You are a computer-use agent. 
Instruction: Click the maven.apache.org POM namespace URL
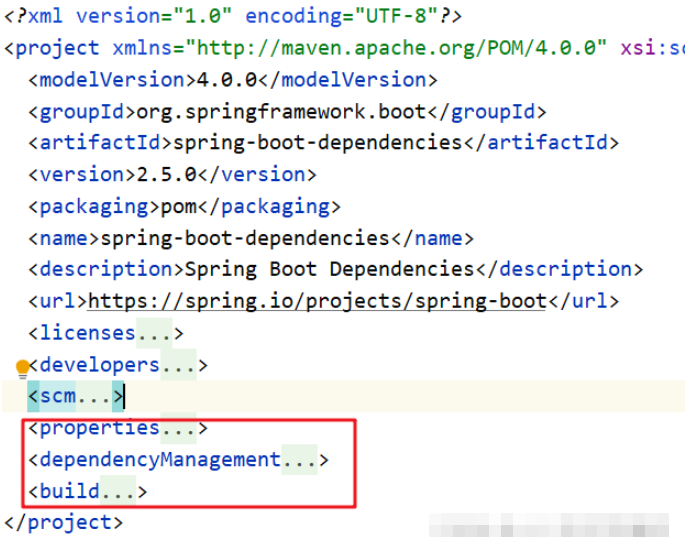tap(395, 48)
